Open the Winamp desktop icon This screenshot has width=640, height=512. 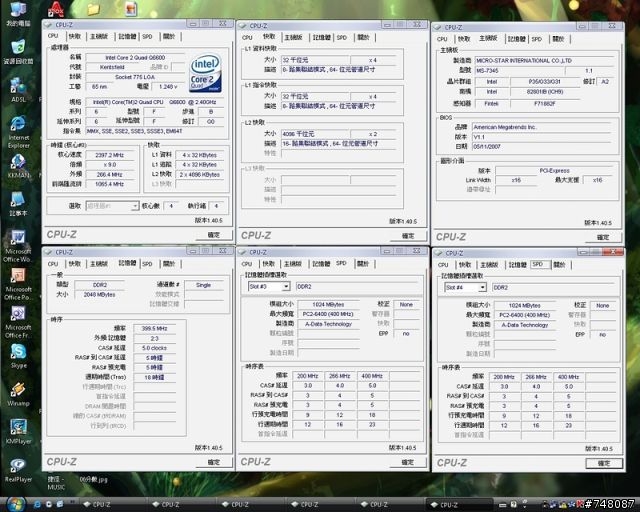(18, 394)
